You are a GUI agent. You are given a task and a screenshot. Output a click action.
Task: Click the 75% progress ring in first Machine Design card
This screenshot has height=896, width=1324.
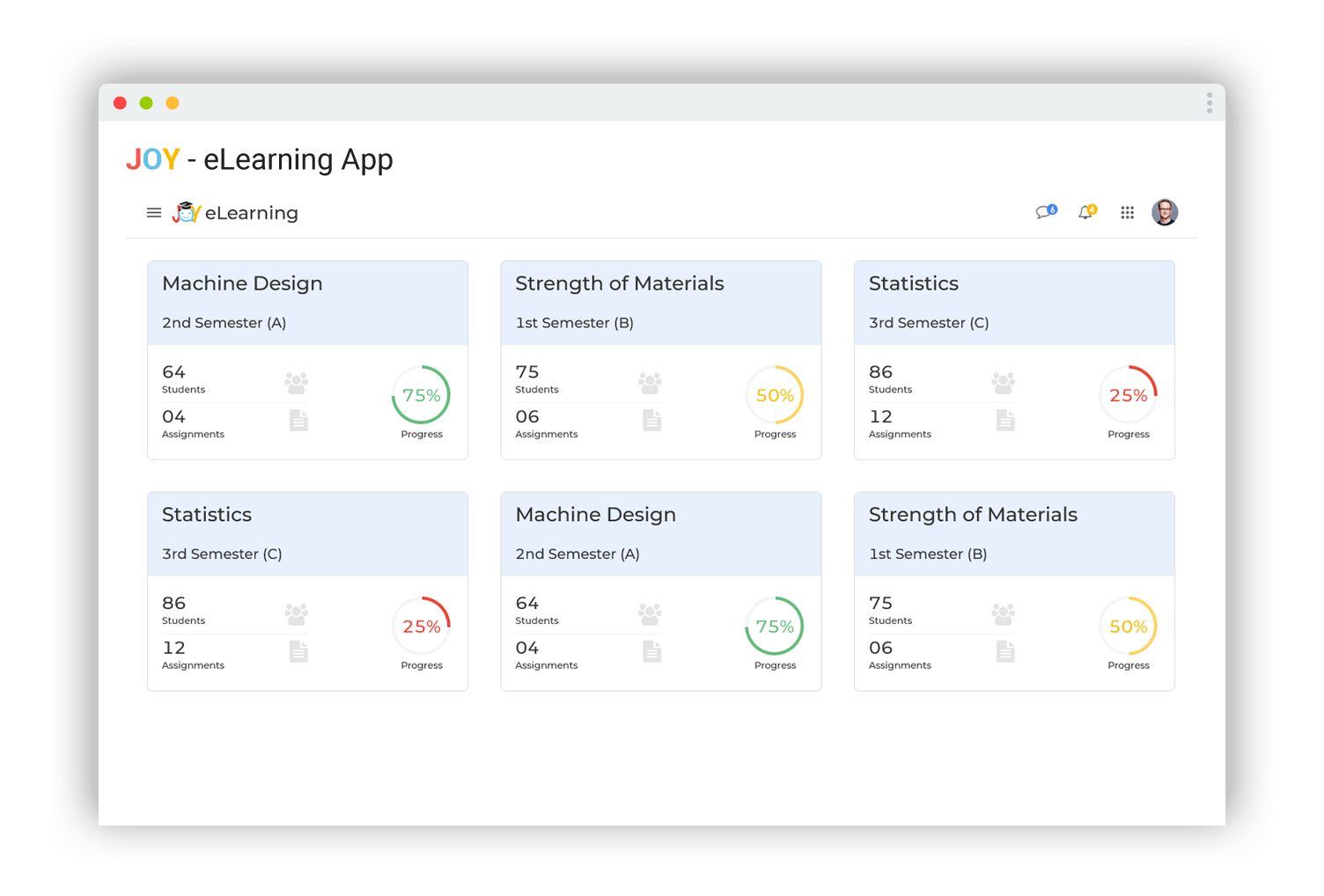421,395
